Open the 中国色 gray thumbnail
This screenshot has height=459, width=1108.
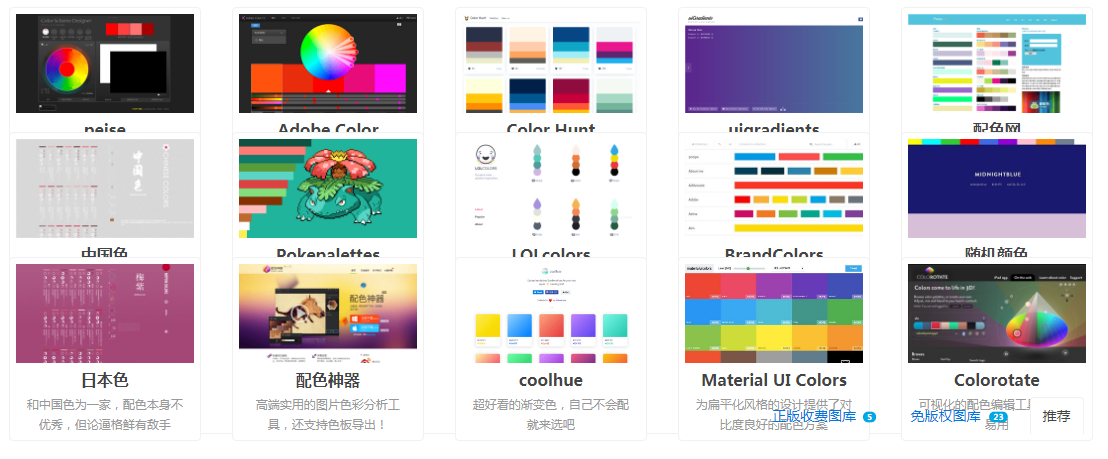pyautogui.click(x=105, y=189)
